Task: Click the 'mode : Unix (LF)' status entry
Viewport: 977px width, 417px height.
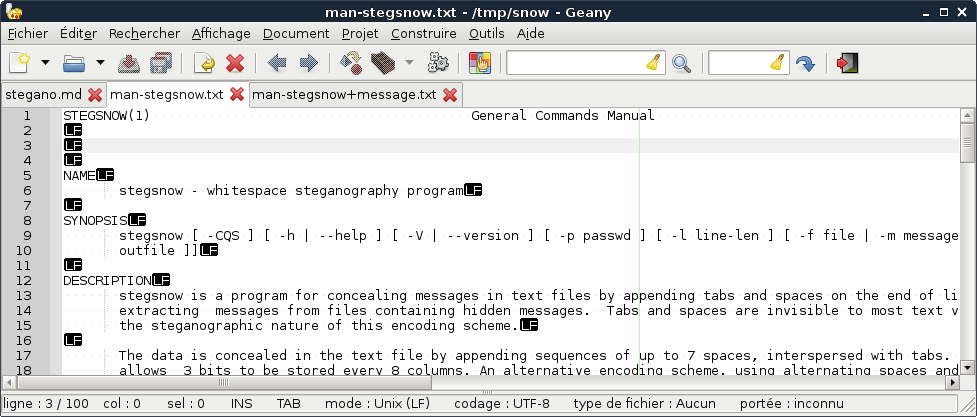Action: [x=377, y=404]
